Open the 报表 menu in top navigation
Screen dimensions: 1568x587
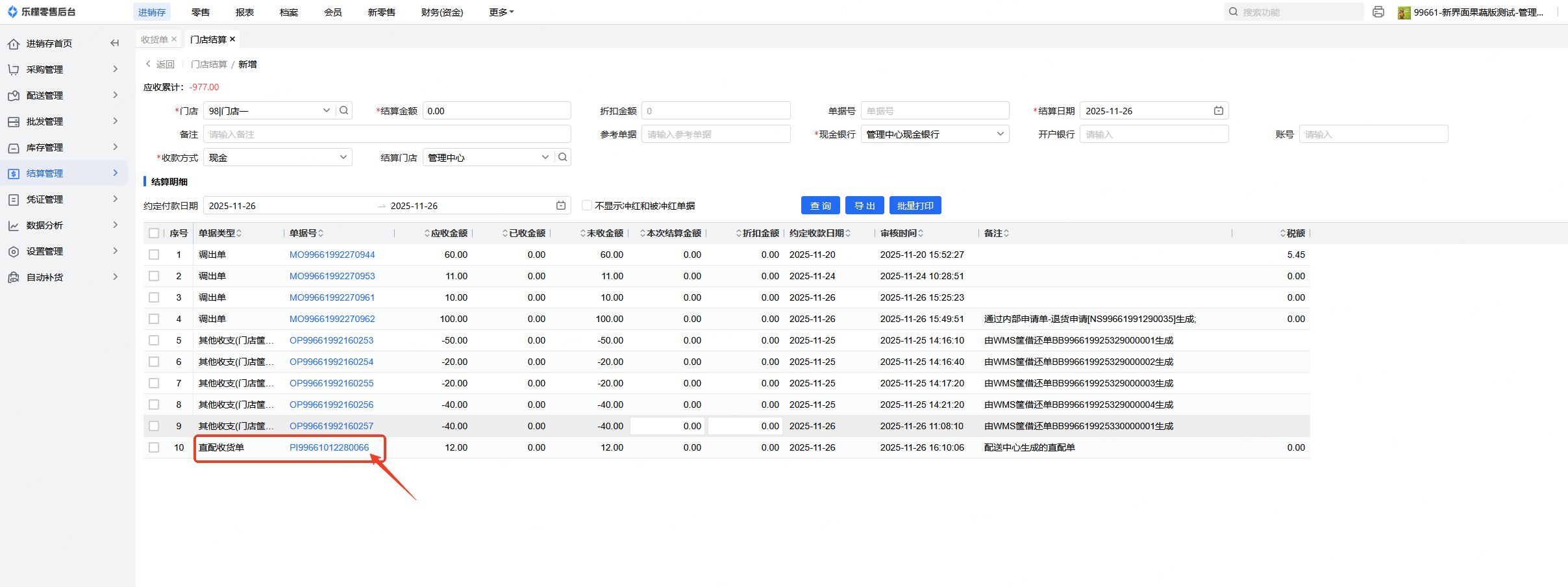pyautogui.click(x=245, y=12)
